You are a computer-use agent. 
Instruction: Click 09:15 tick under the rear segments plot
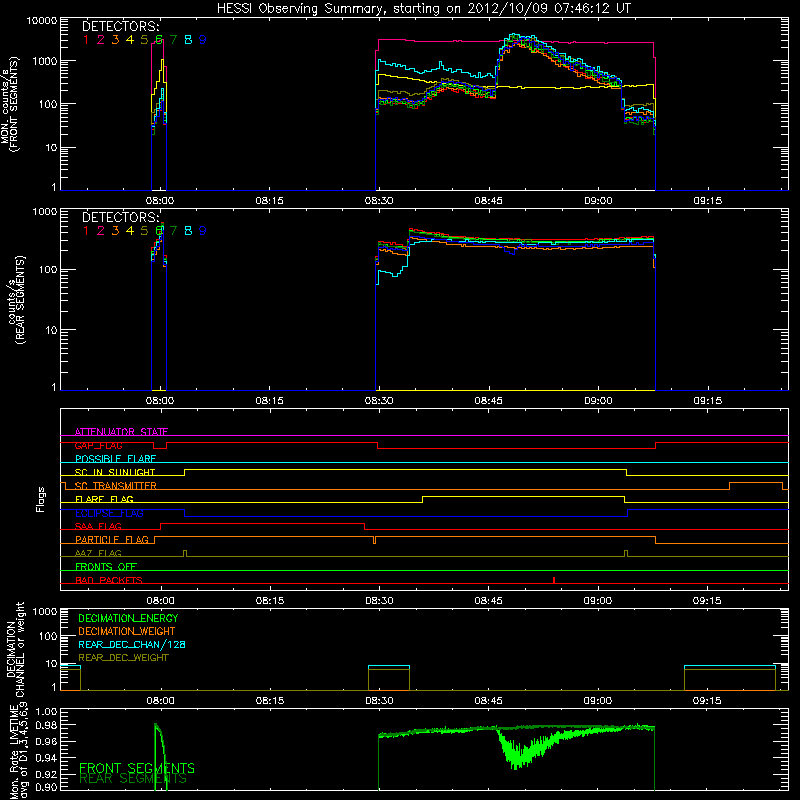[707, 401]
